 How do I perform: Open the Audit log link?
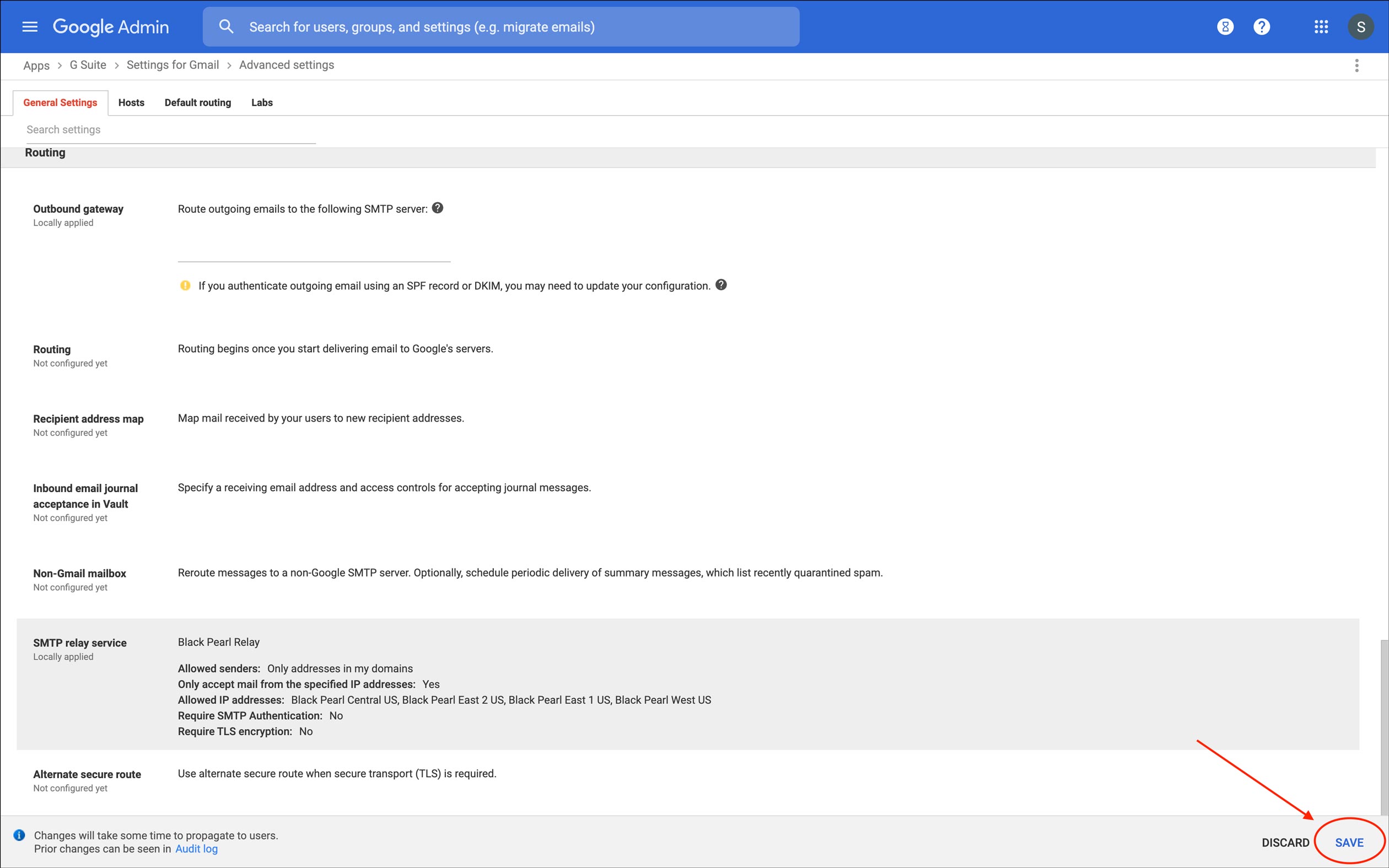point(196,849)
